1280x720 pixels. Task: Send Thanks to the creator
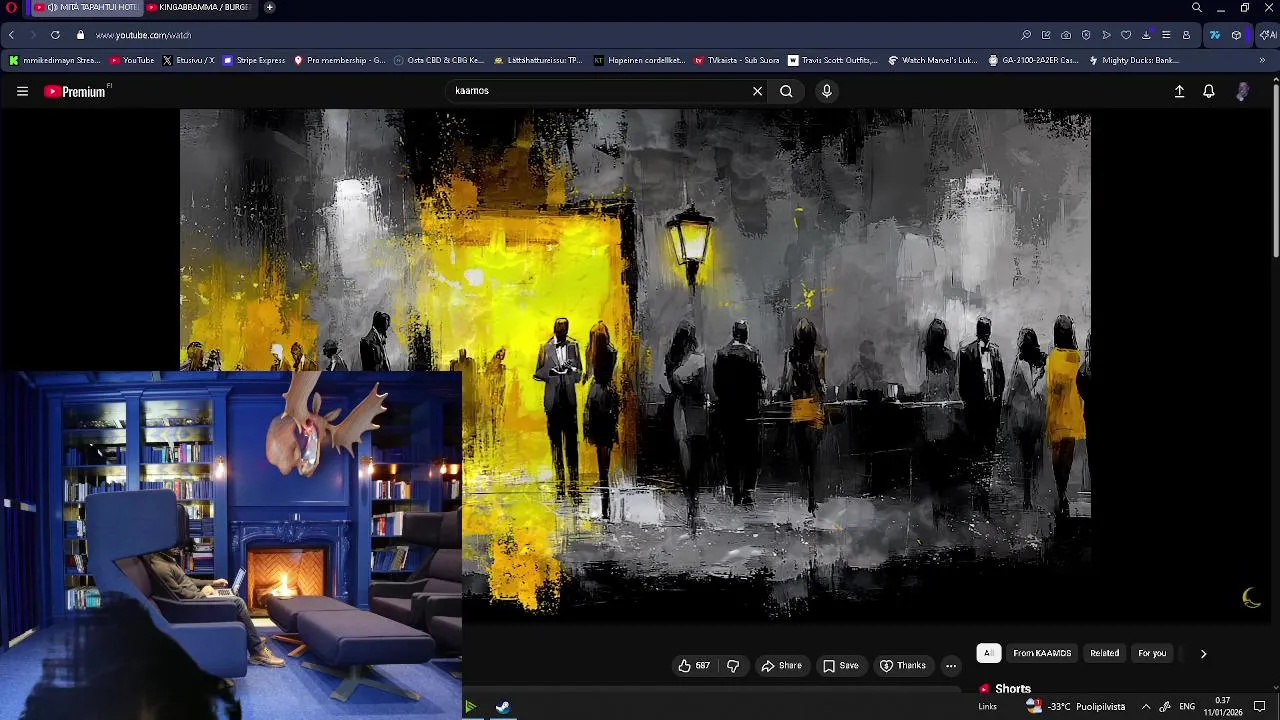(x=902, y=666)
